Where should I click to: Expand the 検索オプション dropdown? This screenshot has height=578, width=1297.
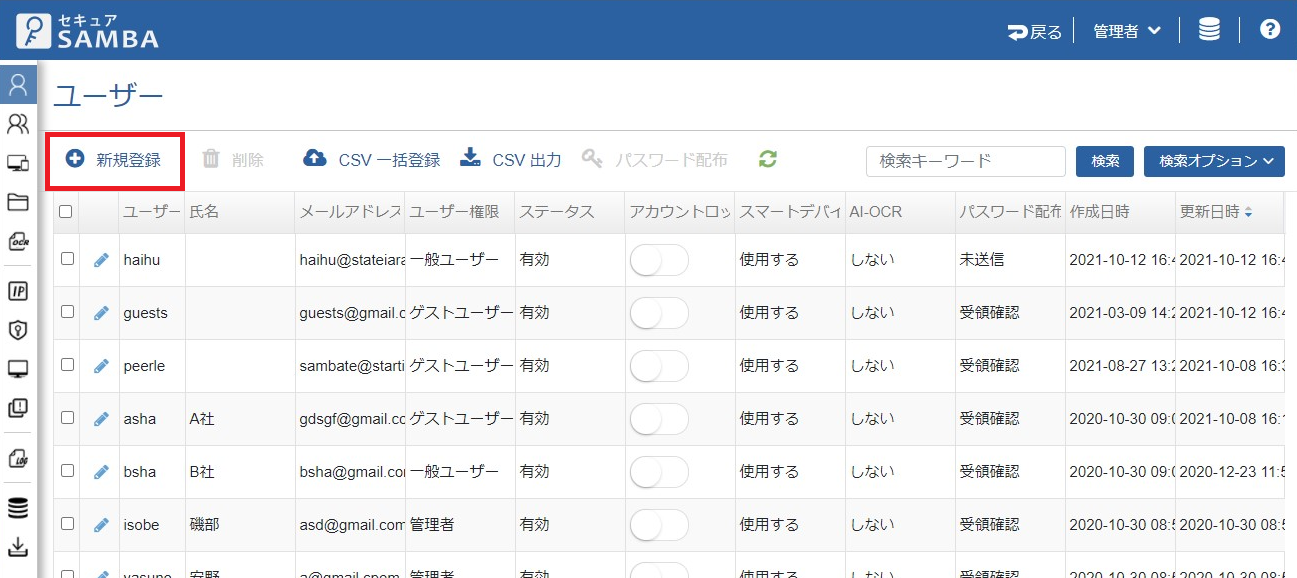point(1213,161)
